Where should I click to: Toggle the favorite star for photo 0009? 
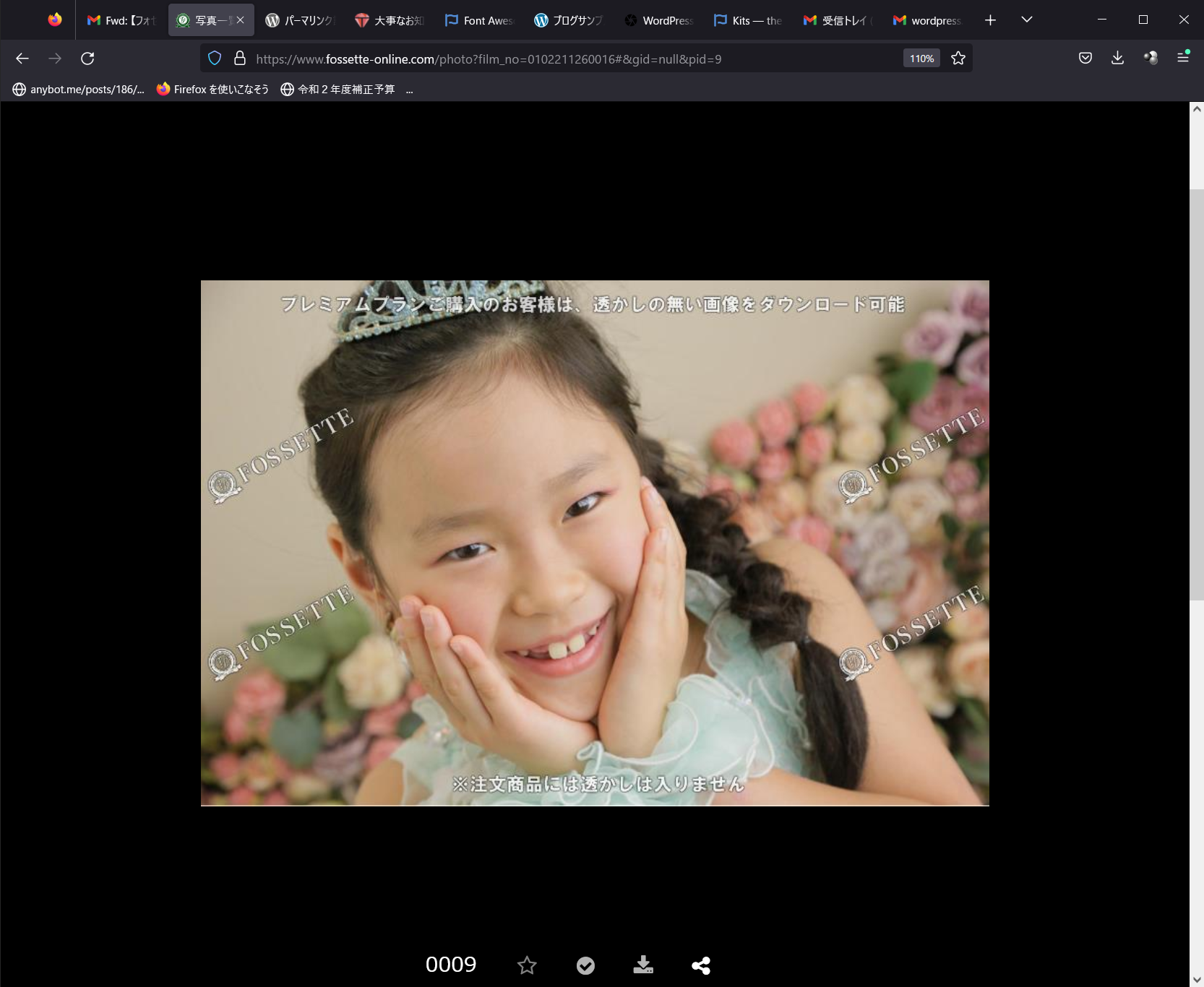(x=527, y=965)
